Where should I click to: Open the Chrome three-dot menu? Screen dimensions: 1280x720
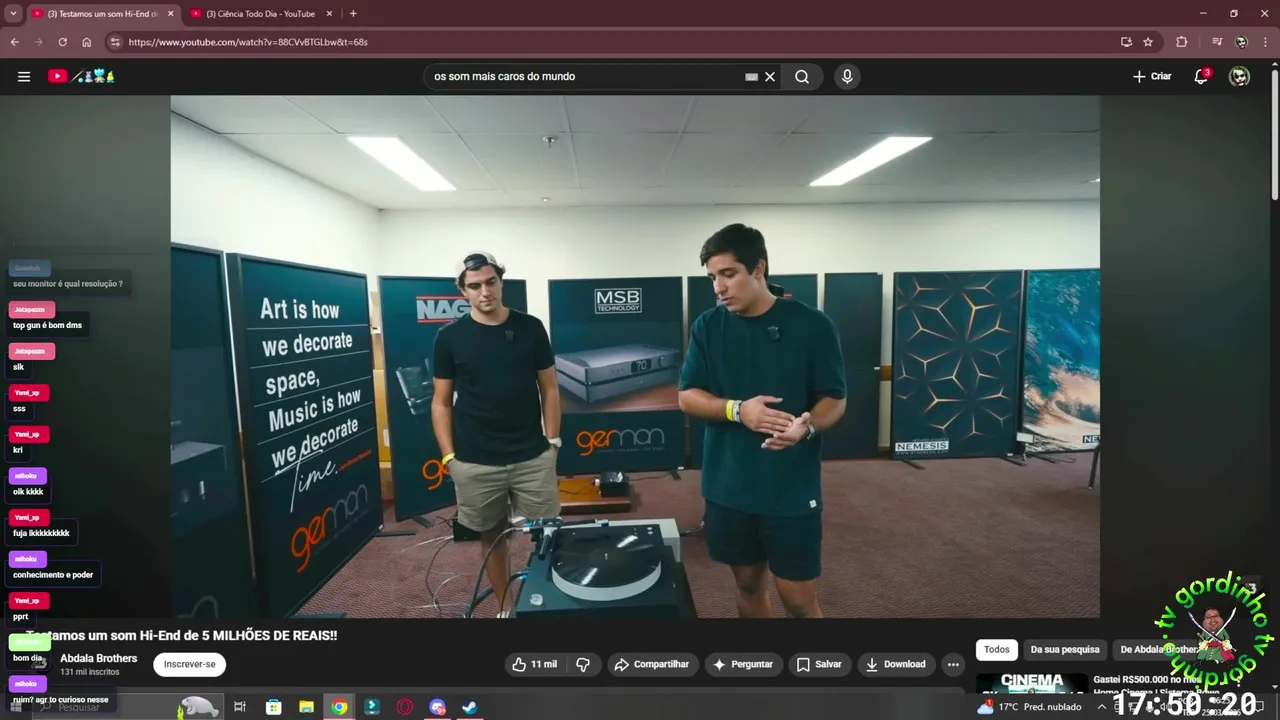coord(1265,42)
